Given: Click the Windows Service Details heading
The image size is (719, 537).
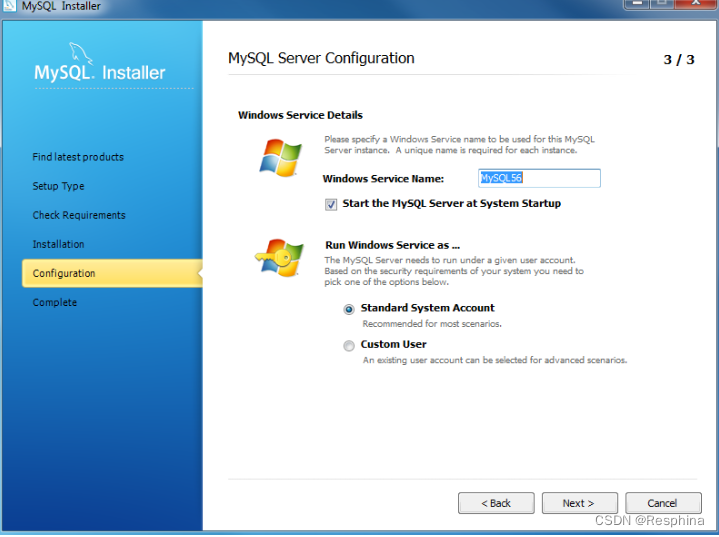Looking at the screenshot, I should 300,115.
